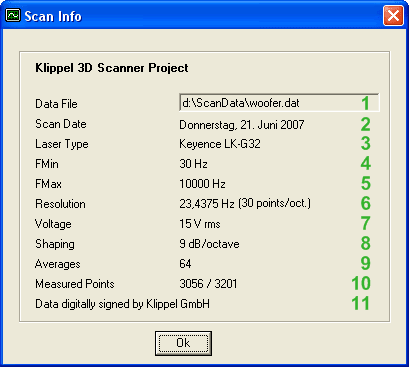409x367 pixels.
Task: Click the Data File label
Action: [56, 104]
